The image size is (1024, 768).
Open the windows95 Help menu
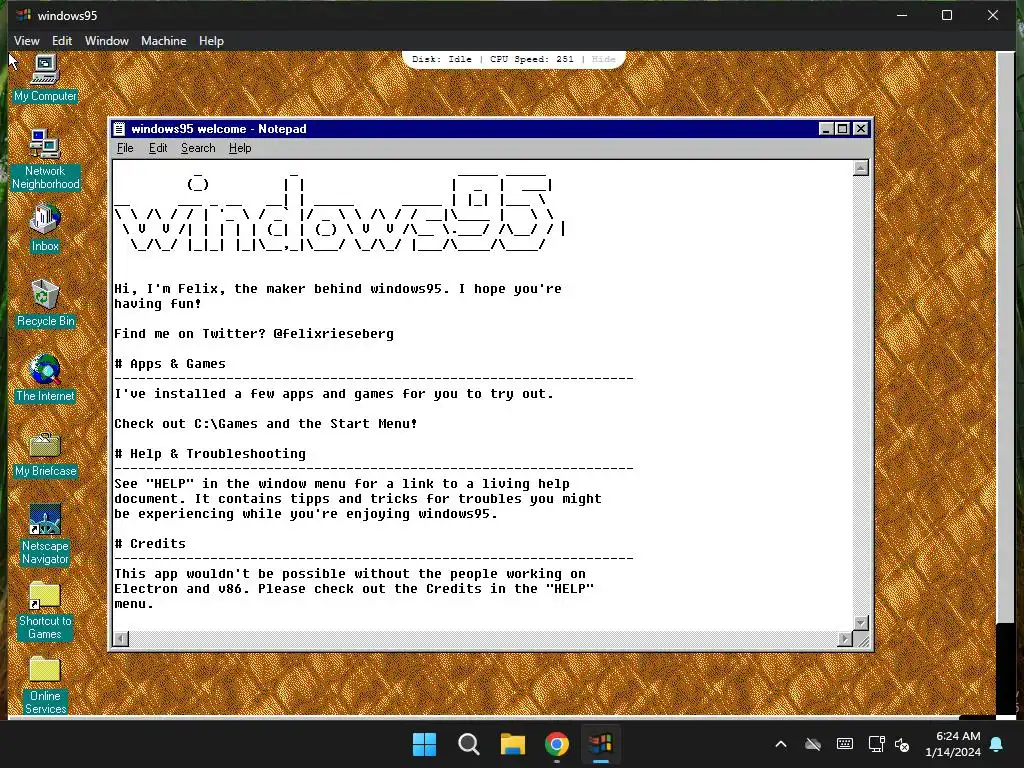tap(211, 40)
